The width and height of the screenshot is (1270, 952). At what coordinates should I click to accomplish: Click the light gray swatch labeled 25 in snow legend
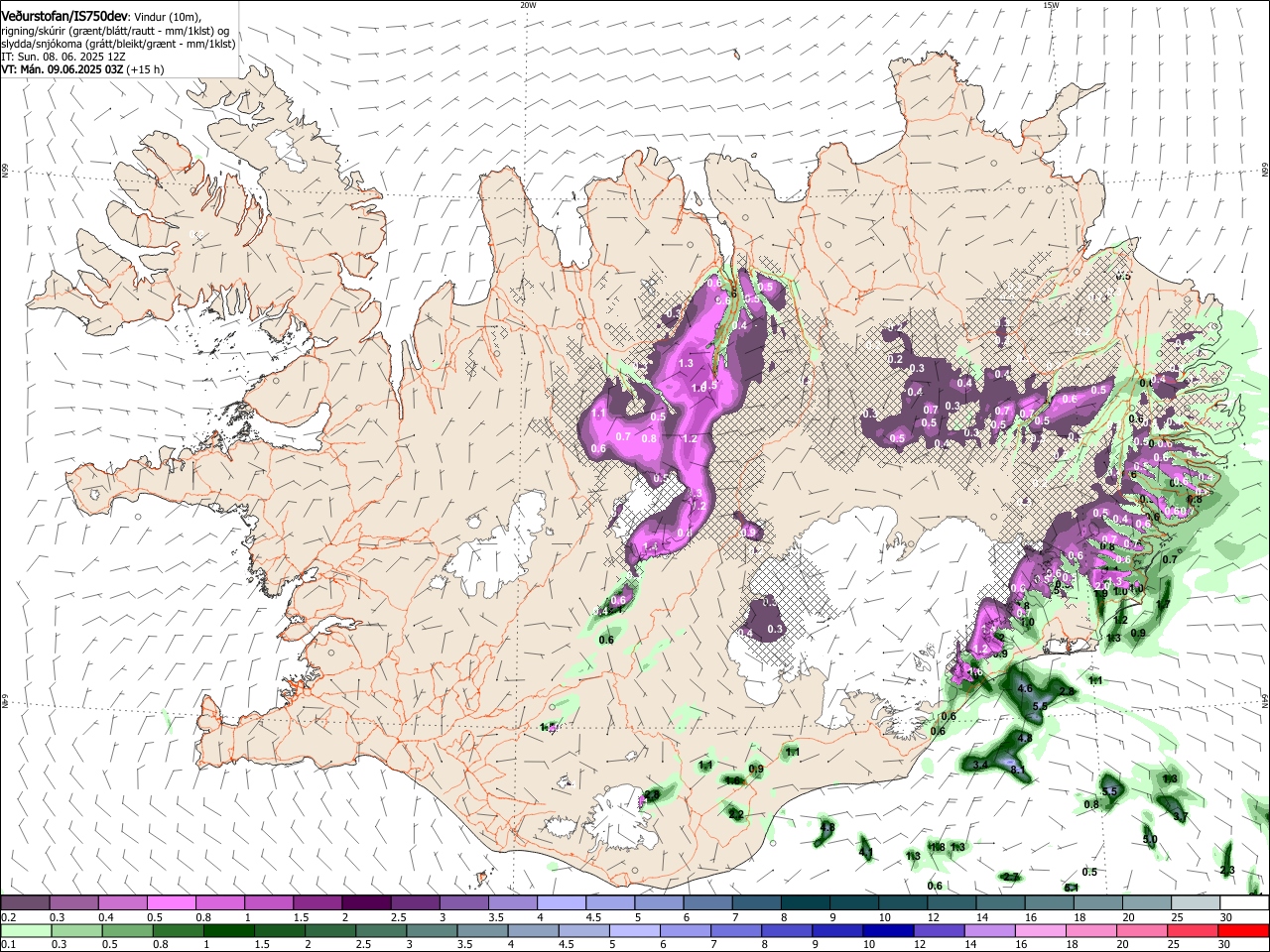1196,903
